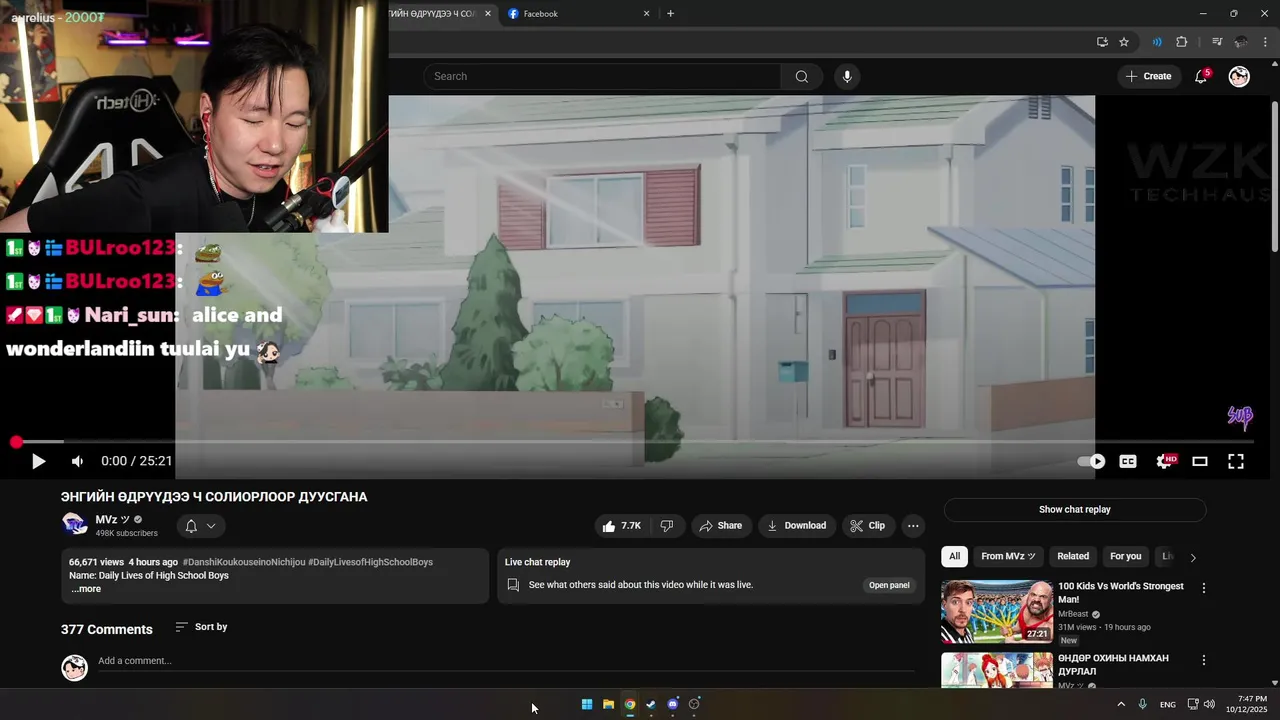Open the Sort by comments dropdown

tap(201, 627)
